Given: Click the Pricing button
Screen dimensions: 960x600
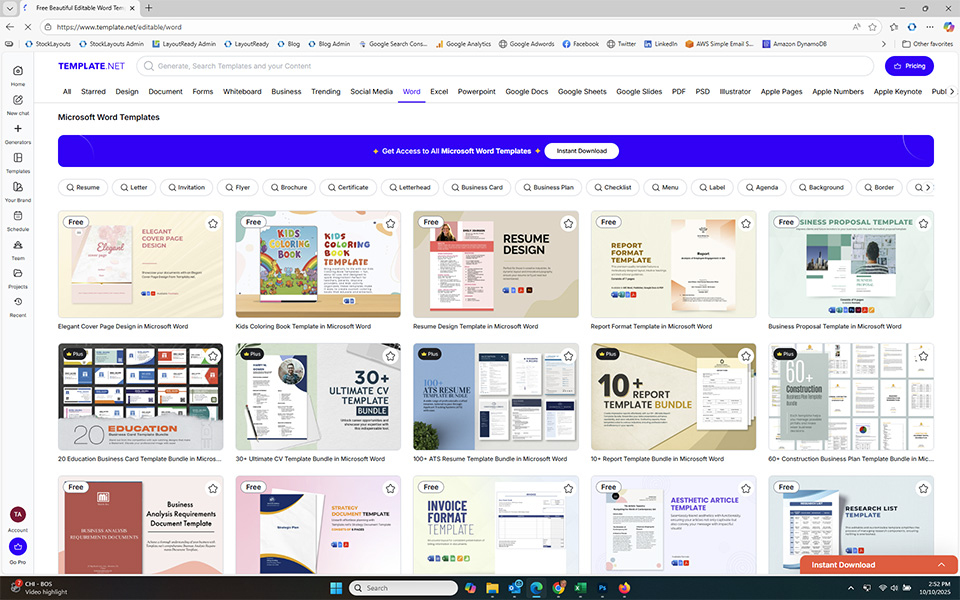Looking at the screenshot, I should 909,66.
